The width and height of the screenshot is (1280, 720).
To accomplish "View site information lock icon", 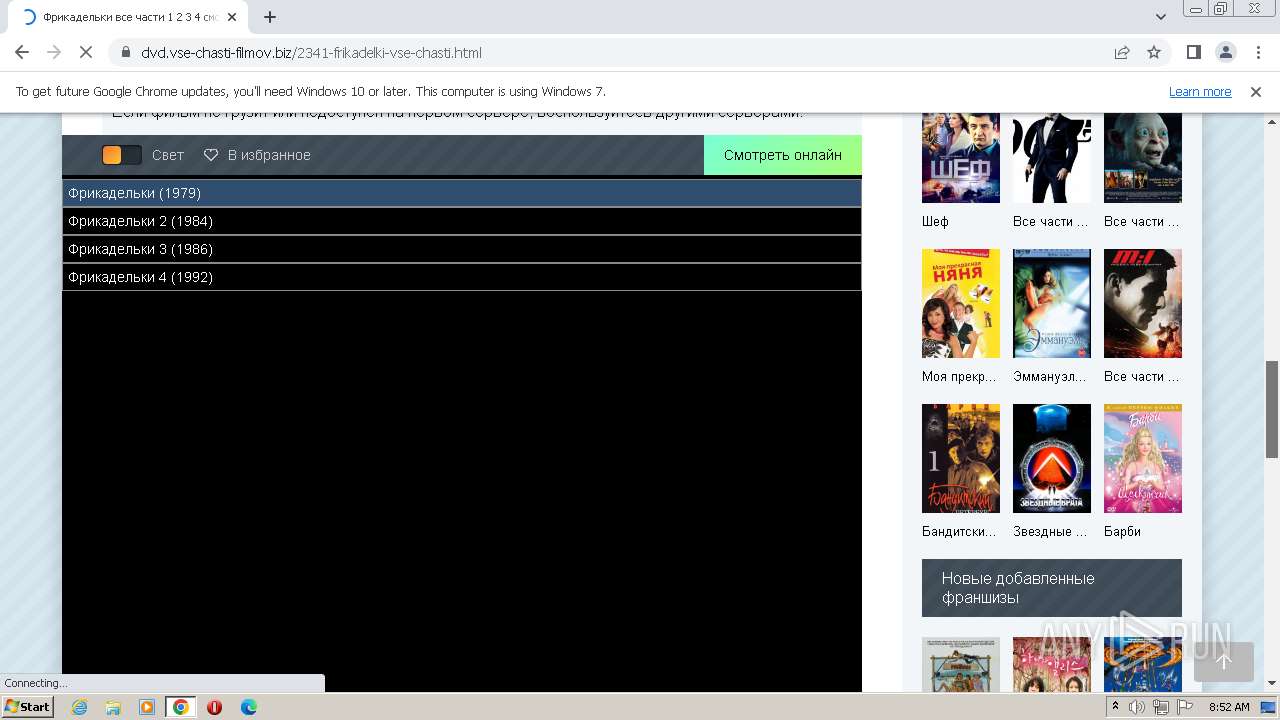I will (125, 52).
